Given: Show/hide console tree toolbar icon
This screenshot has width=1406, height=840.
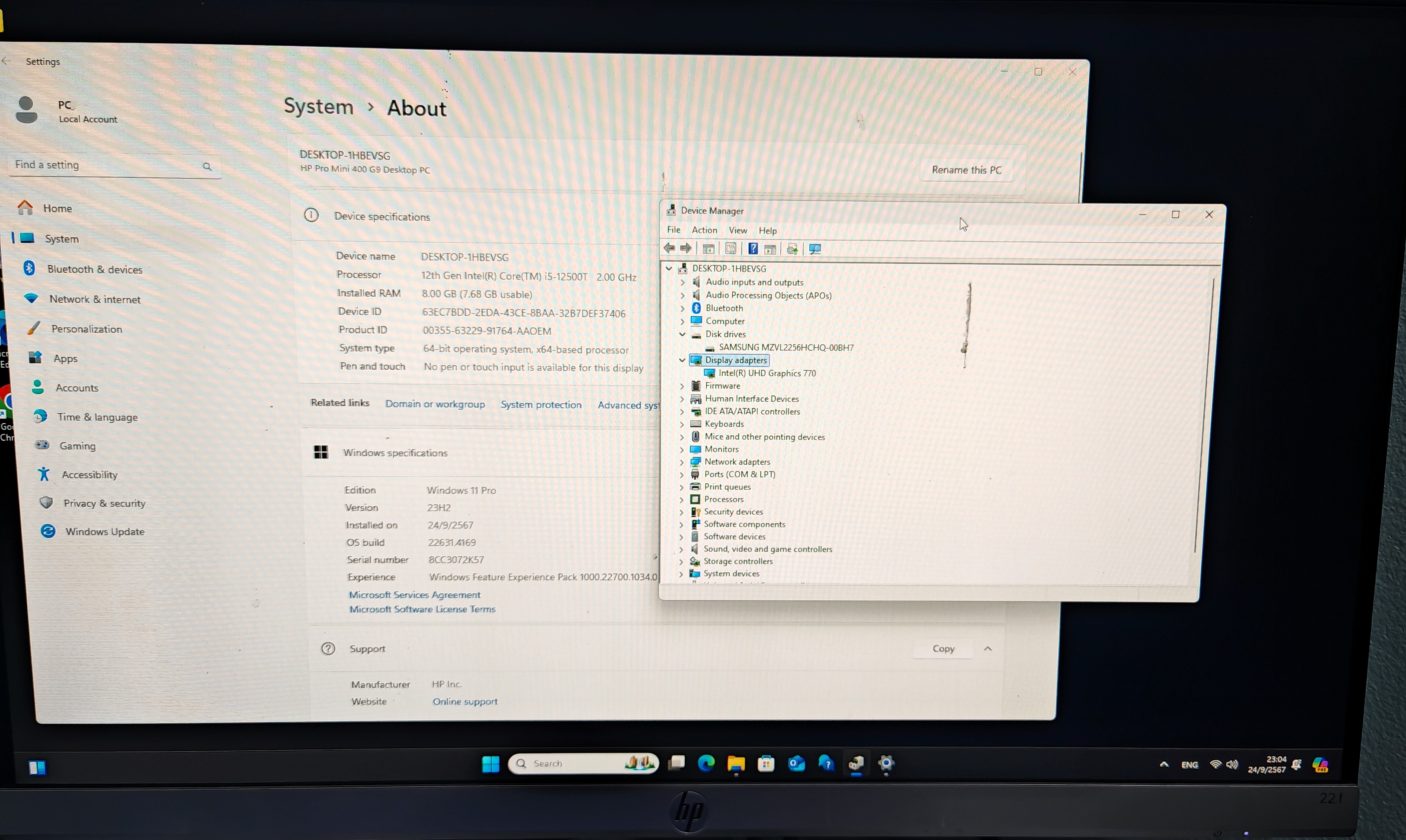Looking at the screenshot, I should pyautogui.click(x=708, y=249).
